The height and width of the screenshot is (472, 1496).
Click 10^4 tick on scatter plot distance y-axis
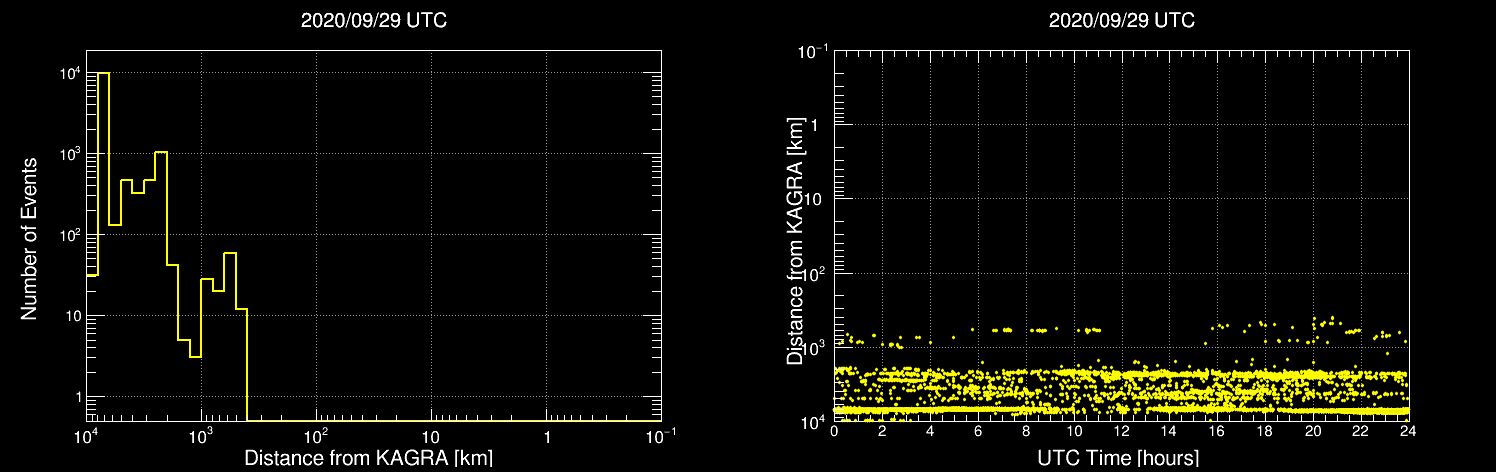(x=815, y=421)
